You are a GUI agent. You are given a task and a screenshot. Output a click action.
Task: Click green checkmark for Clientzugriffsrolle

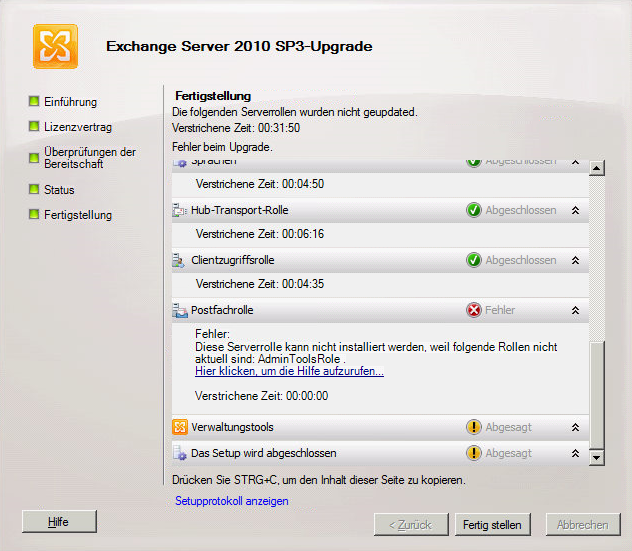point(474,260)
